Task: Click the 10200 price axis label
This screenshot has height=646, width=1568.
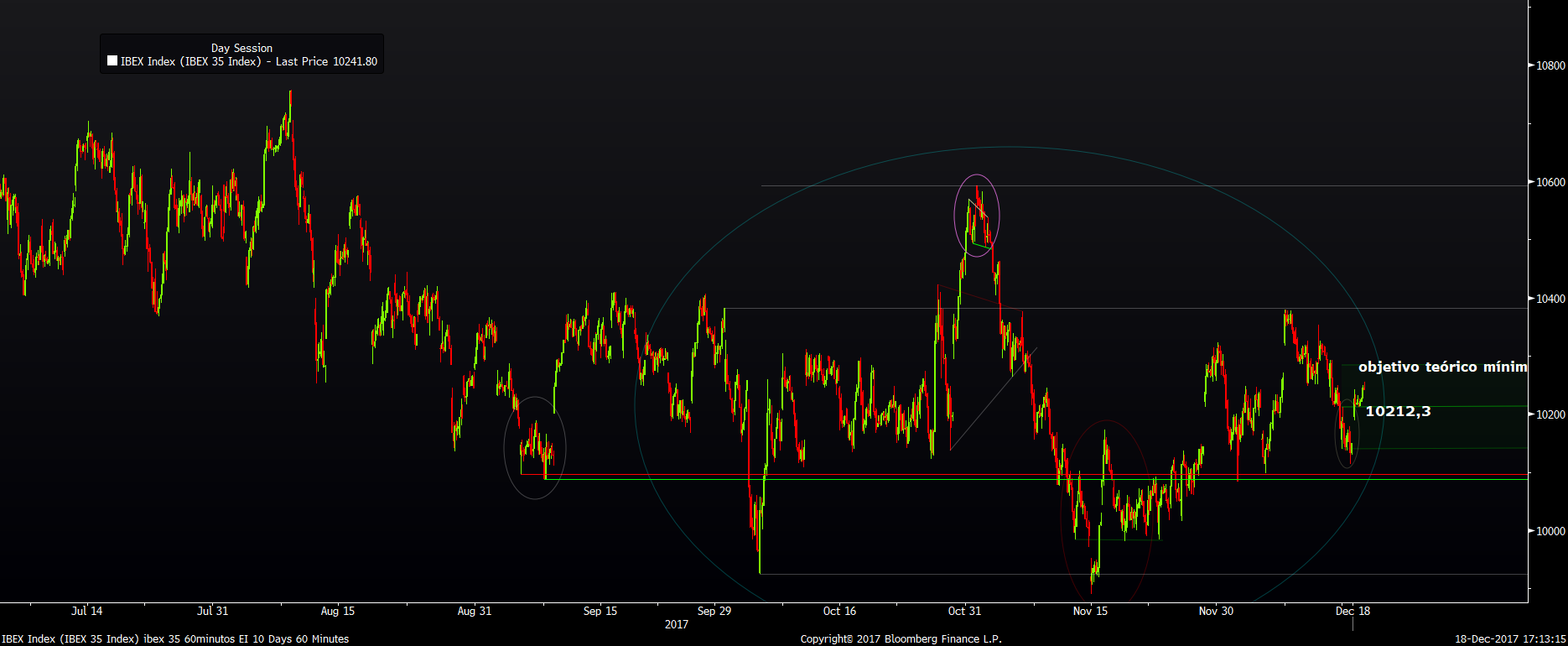Action: 1550,414
